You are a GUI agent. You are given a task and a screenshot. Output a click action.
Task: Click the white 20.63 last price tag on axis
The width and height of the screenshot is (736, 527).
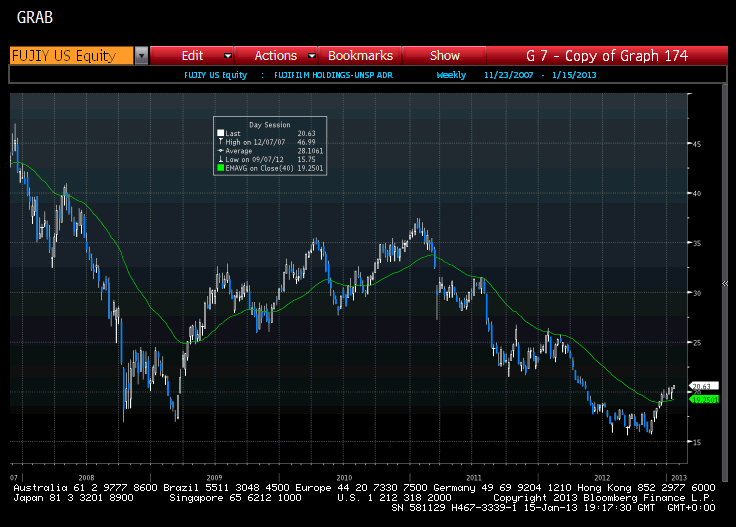pyautogui.click(x=704, y=386)
